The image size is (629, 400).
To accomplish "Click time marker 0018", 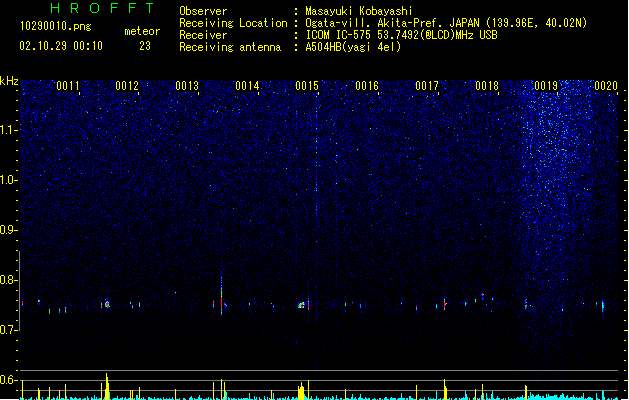I will point(487,86).
